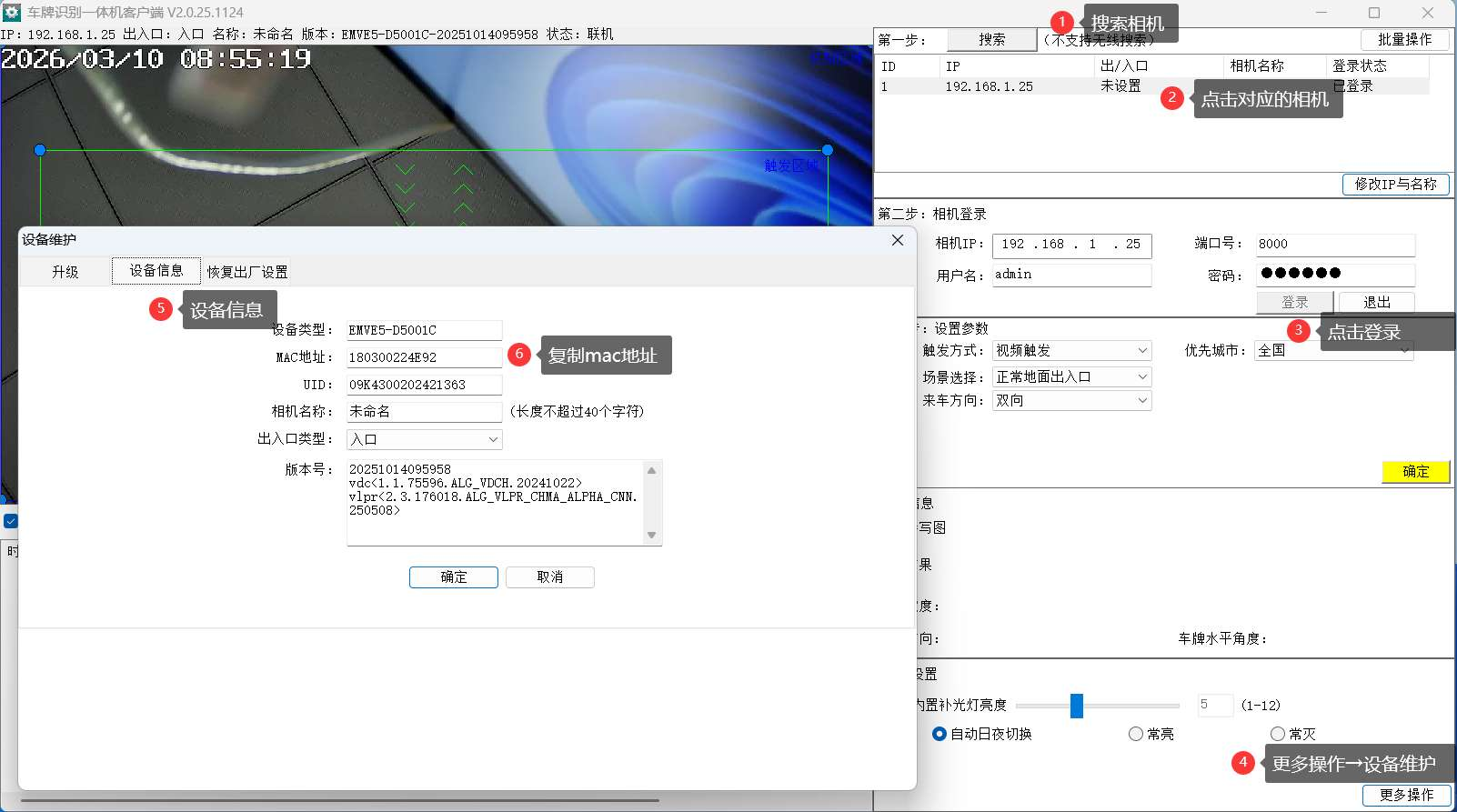Switch to the 恢复出厂设置 tab
1457x812 pixels.
coord(247,272)
